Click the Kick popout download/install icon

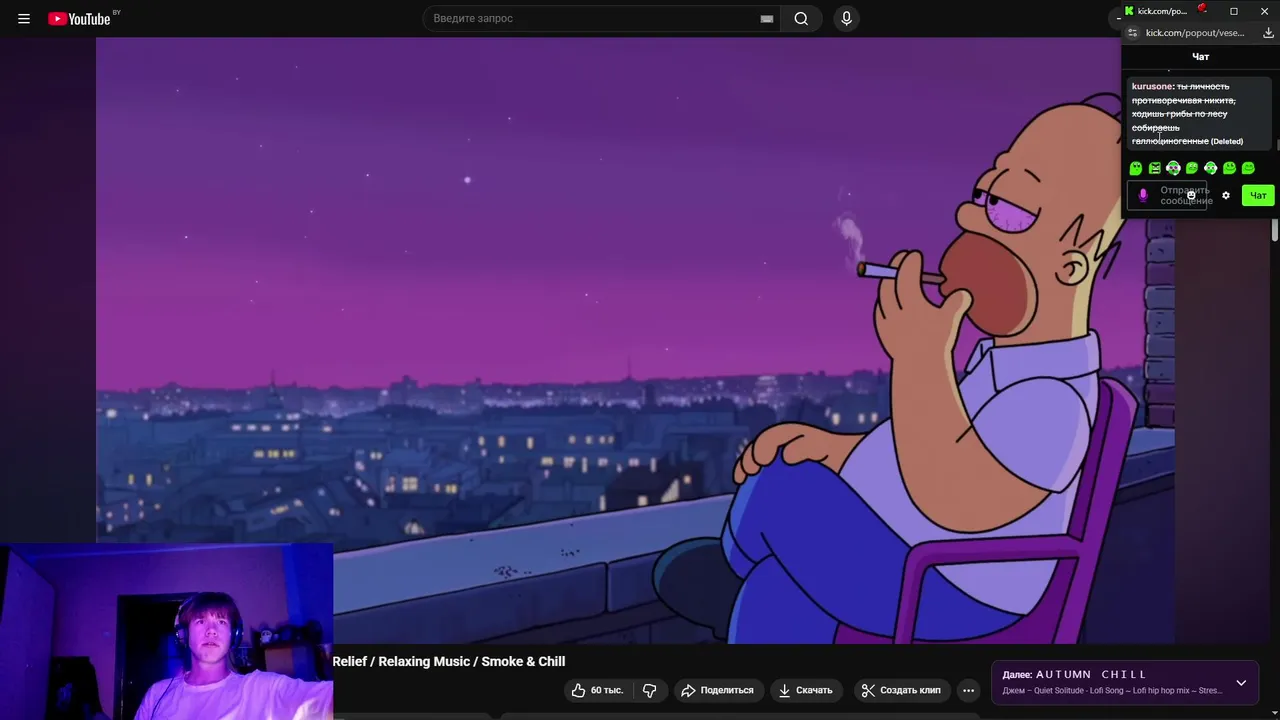1268,33
